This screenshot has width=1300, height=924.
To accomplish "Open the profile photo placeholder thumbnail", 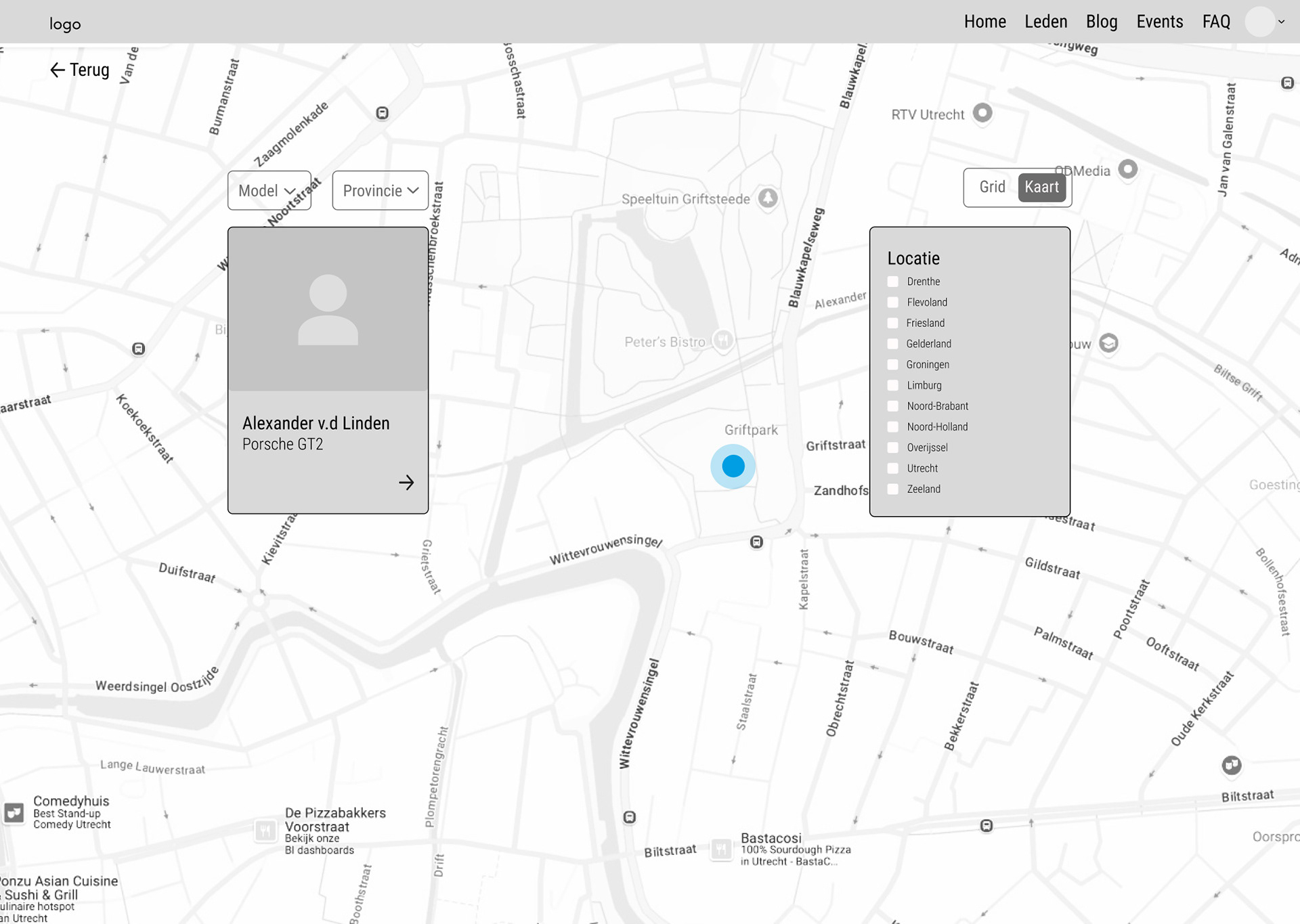I will [x=328, y=309].
